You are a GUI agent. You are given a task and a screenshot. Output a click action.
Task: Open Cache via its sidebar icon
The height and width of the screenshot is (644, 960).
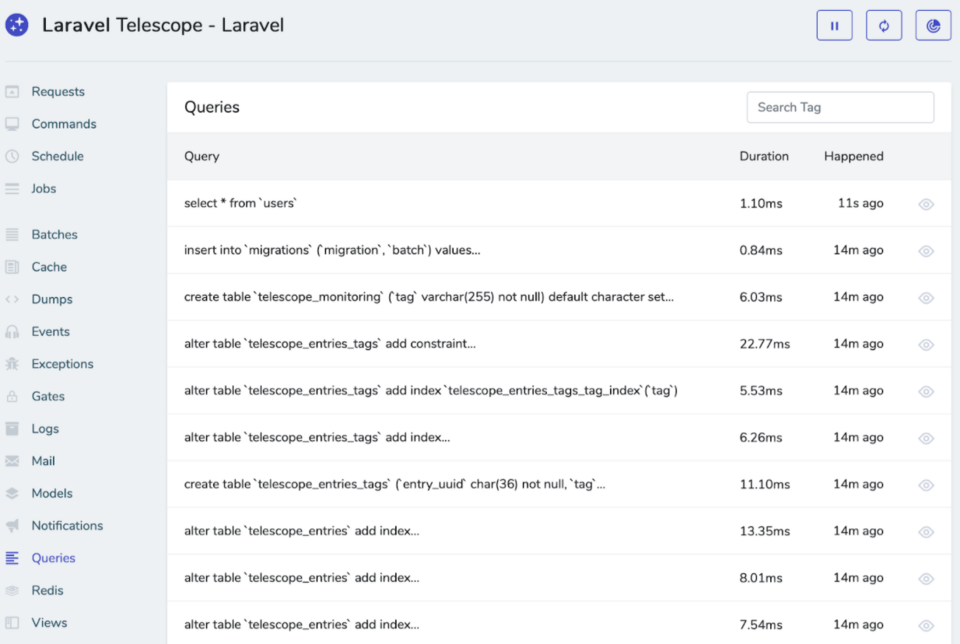coord(12,267)
